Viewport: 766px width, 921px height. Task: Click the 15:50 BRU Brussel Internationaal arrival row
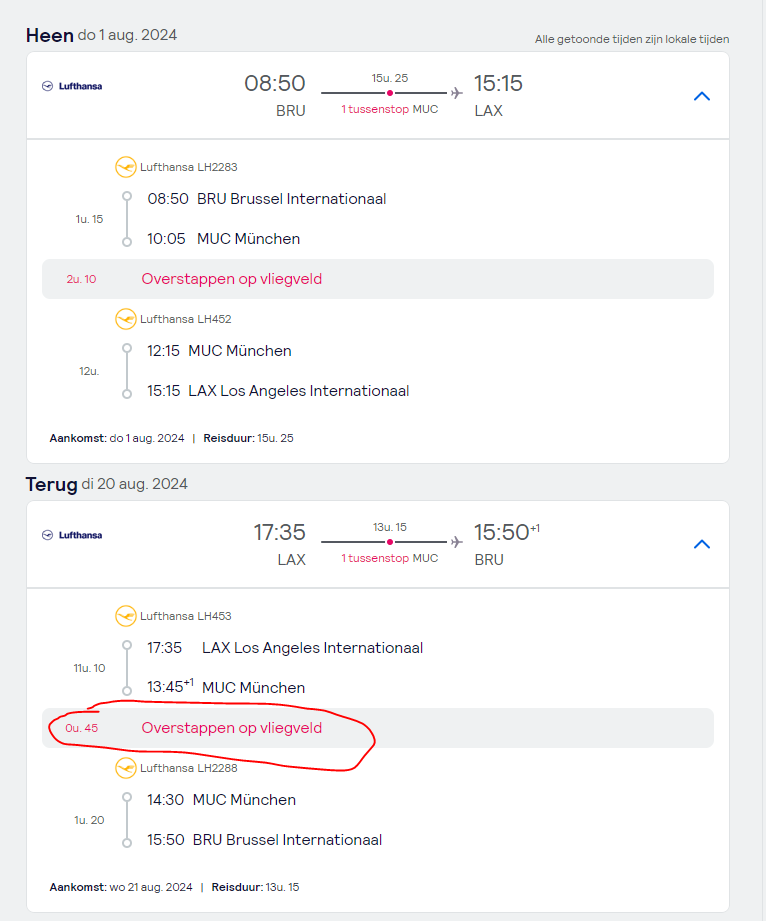264,840
